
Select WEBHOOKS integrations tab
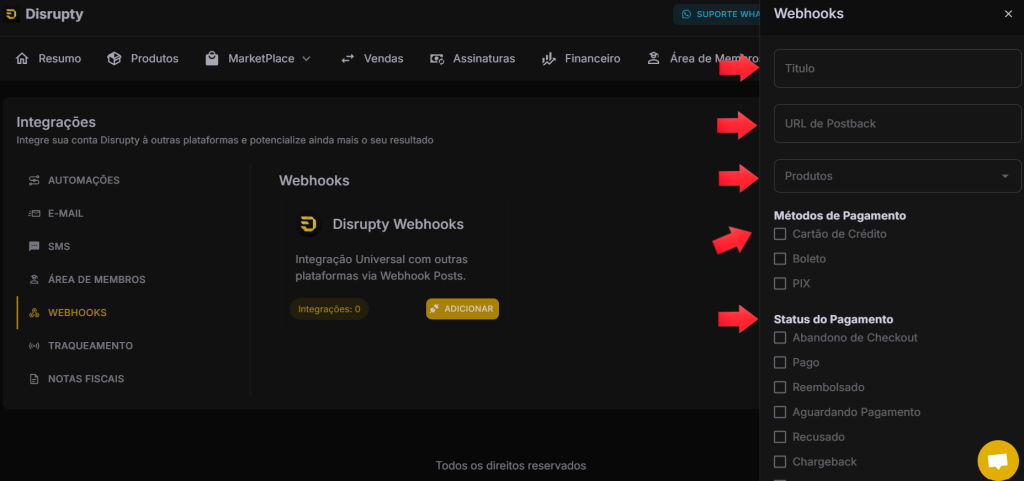pos(77,313)
